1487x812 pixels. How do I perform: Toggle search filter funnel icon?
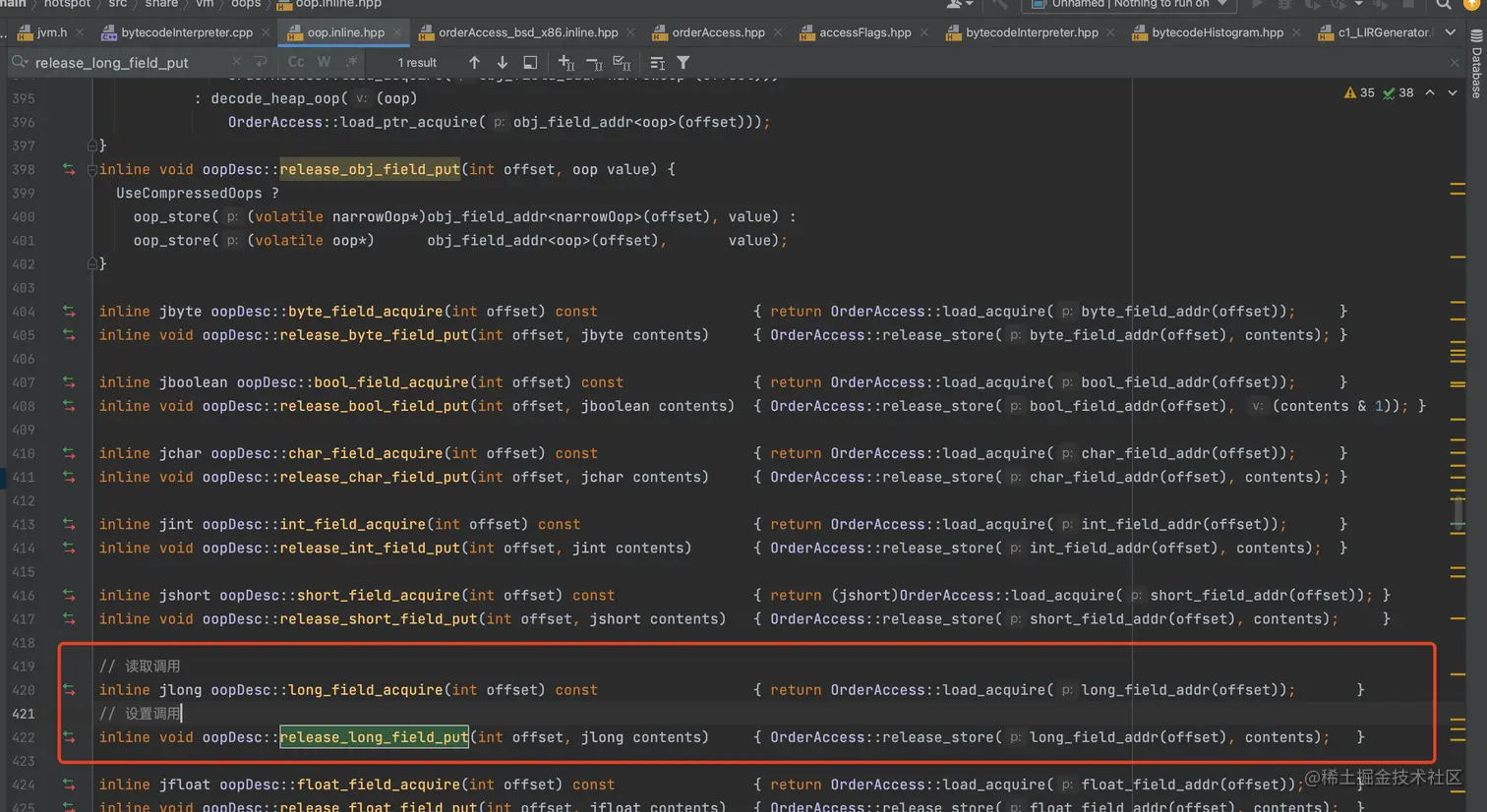coord(684,62)
